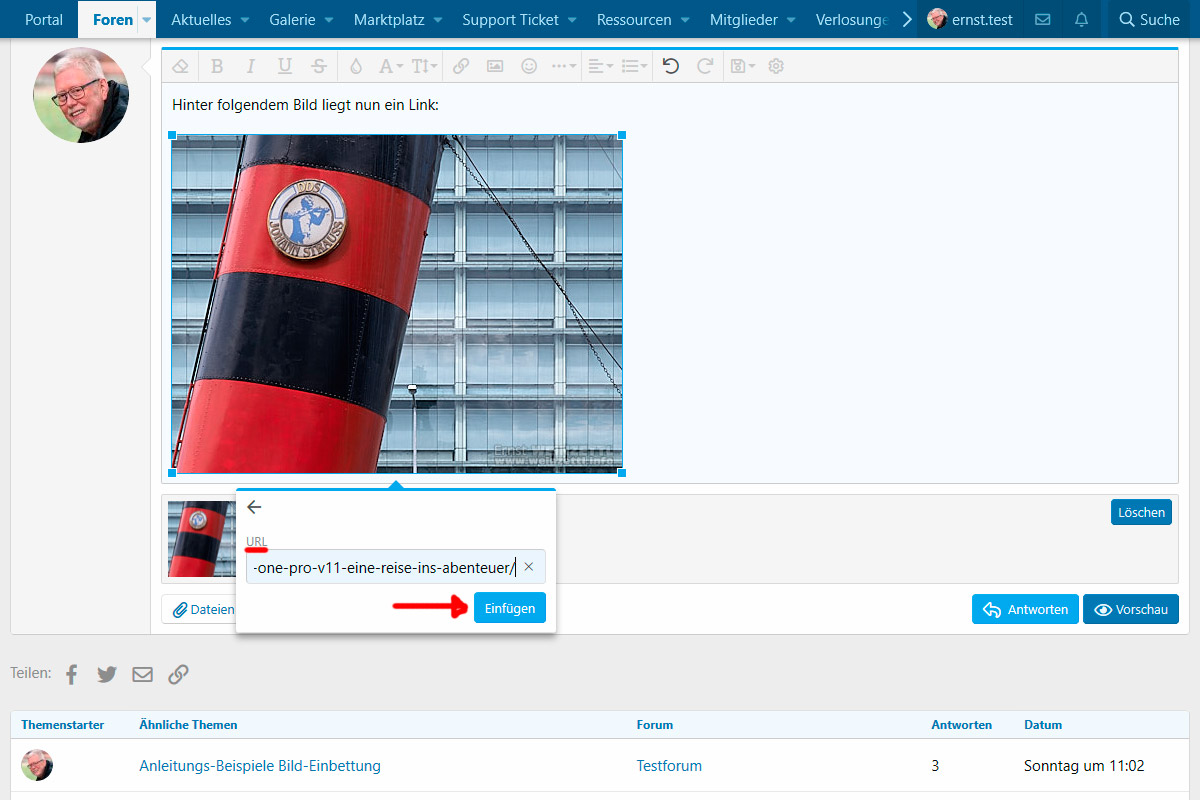Screen dimensions: 1200x800
Task: Click the attachment thumbnail of funnel
Action: [200, 539]
